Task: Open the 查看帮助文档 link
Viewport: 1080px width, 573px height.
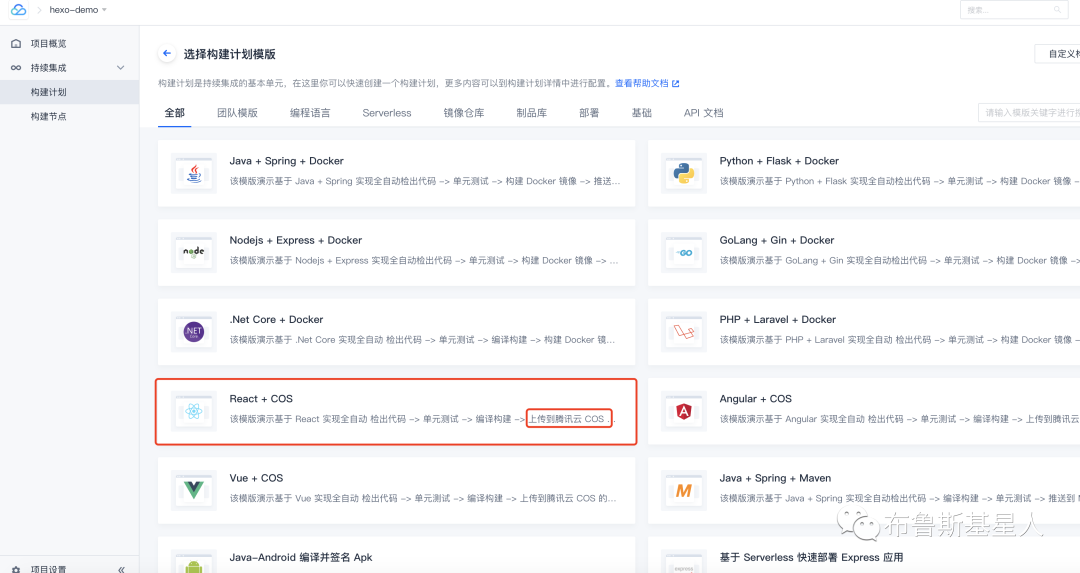Action: [x=641, y=83]
